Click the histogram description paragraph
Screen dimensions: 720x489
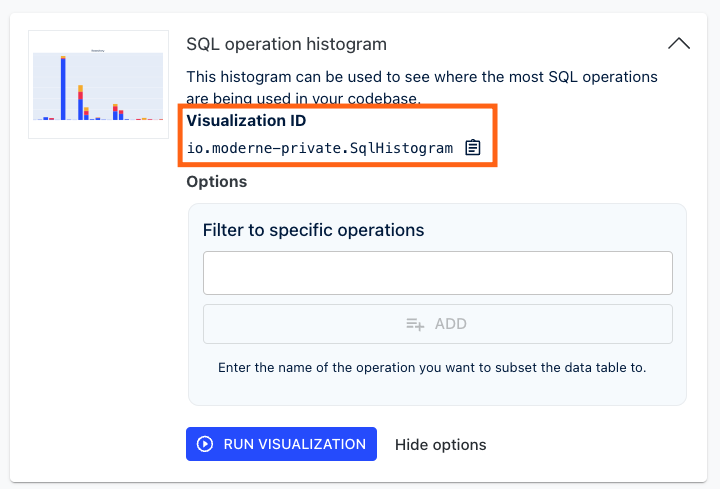click(422, 88)
